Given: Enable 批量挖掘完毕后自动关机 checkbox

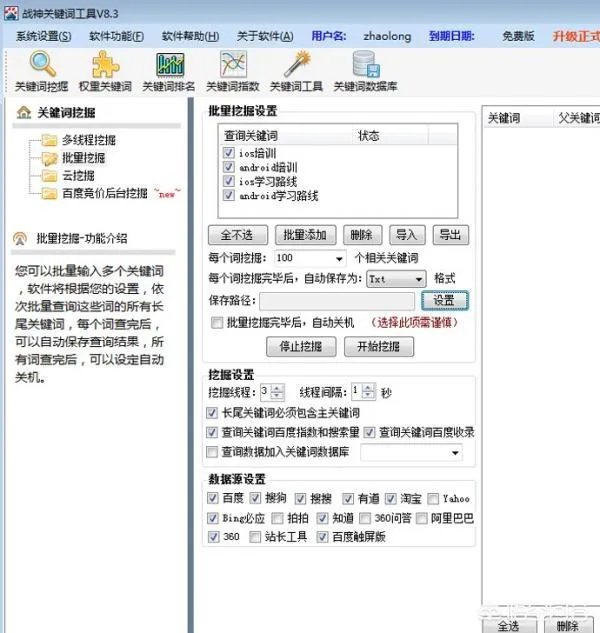Looking at the screenshot, I should (217, 323).
